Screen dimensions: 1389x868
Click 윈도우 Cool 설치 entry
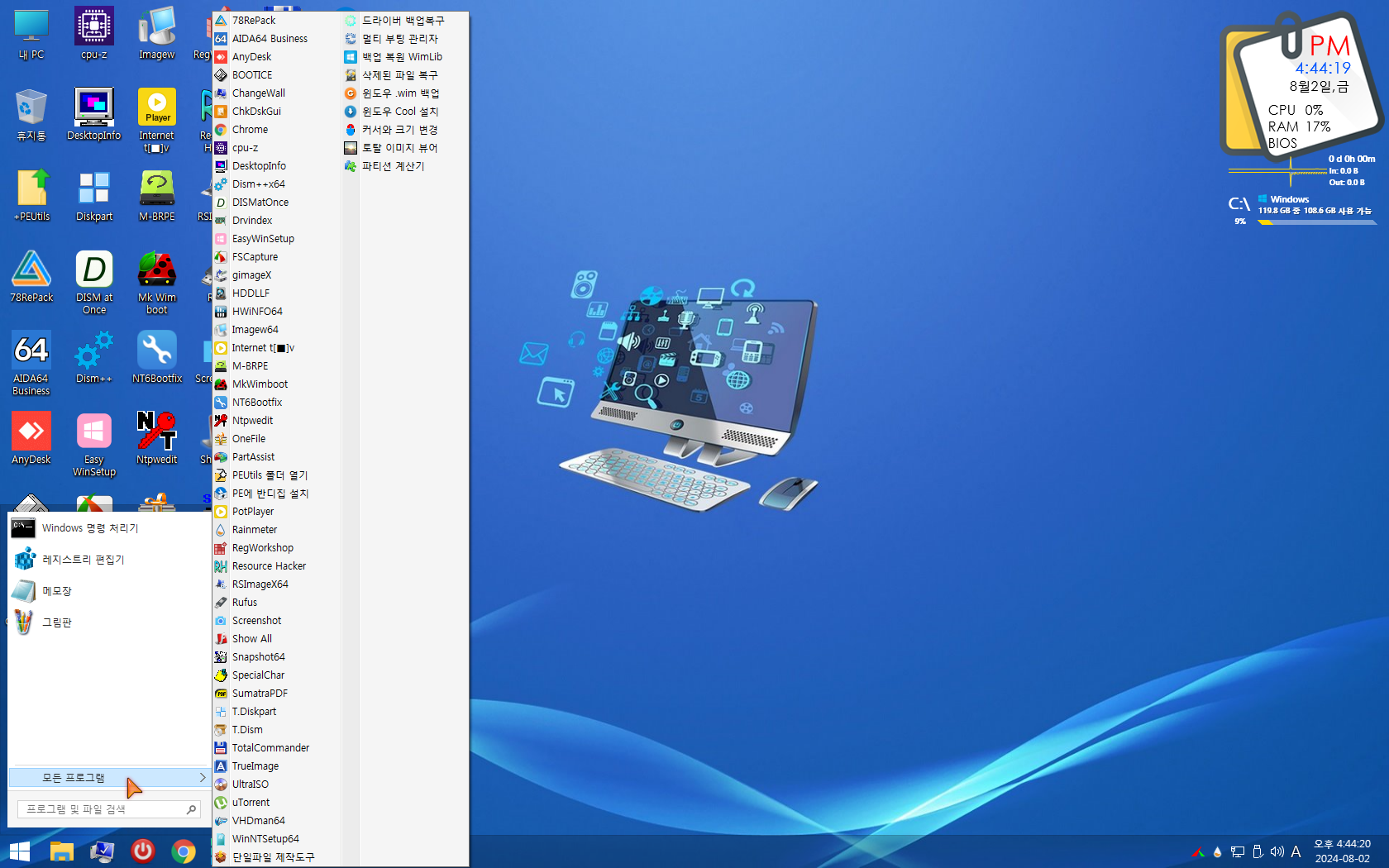click(405, 112)
